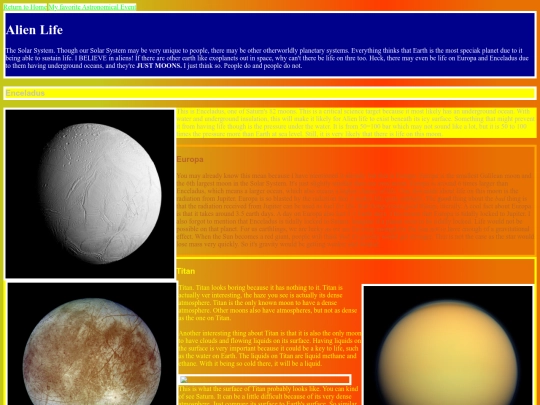
Task: Click the Europa moon photo
Action: coord(92,343)
